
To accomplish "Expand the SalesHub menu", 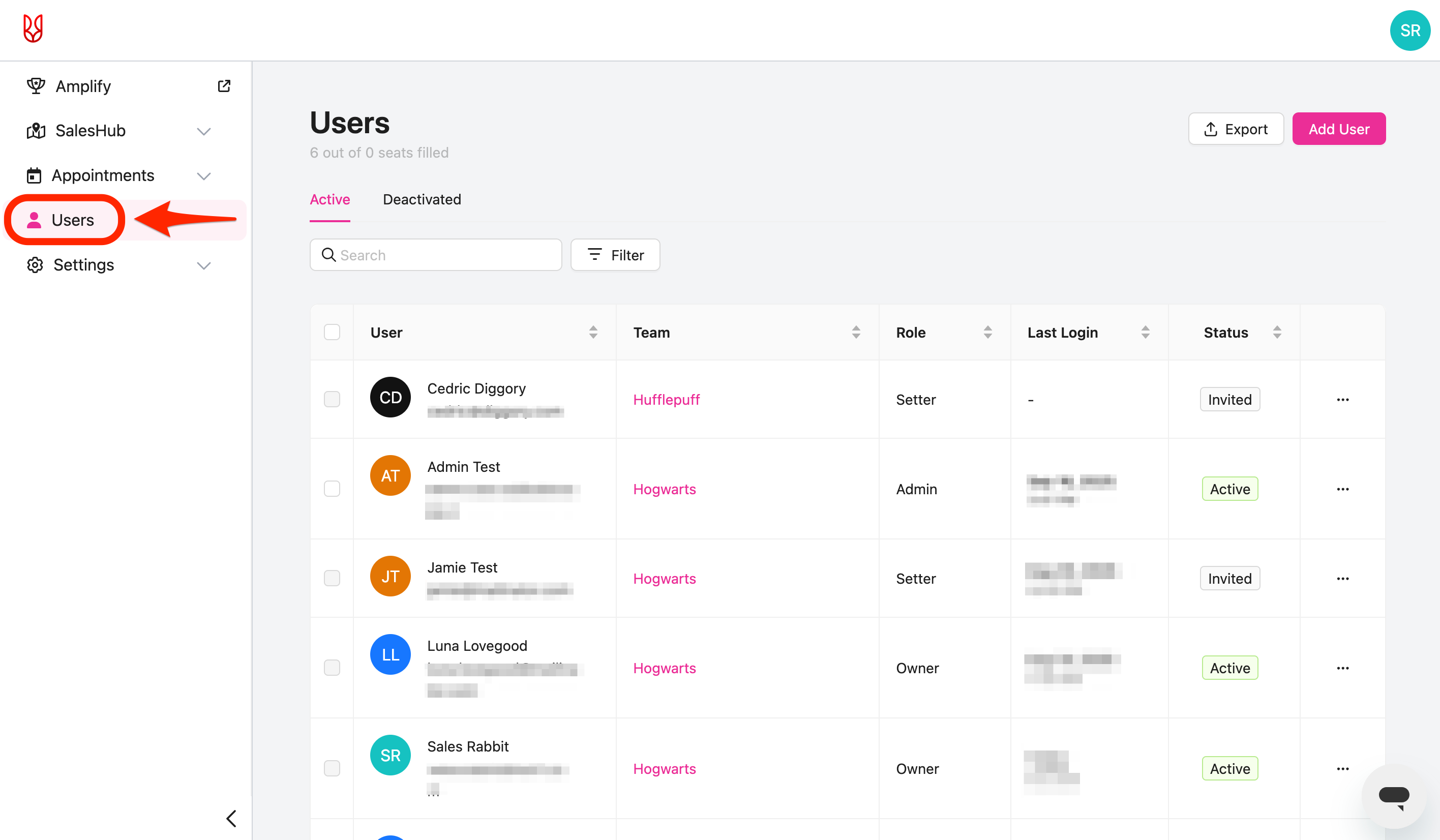I will (x=203, y=131).
